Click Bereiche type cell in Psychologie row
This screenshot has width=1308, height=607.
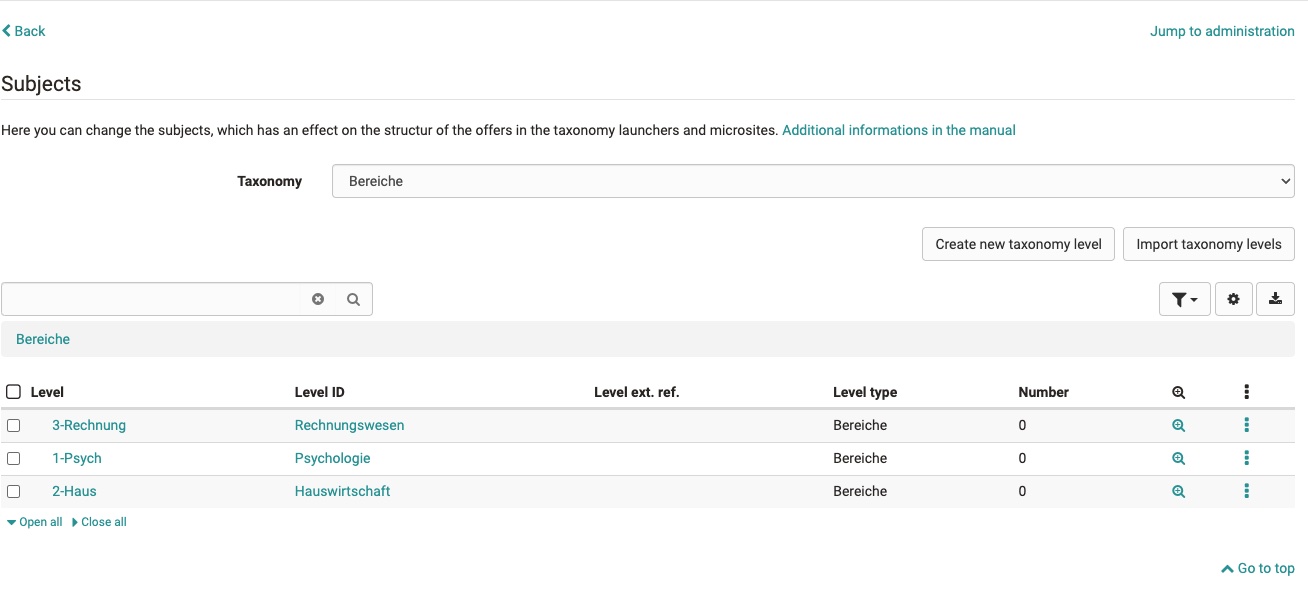pyautogui.click(x=860, y=458)
